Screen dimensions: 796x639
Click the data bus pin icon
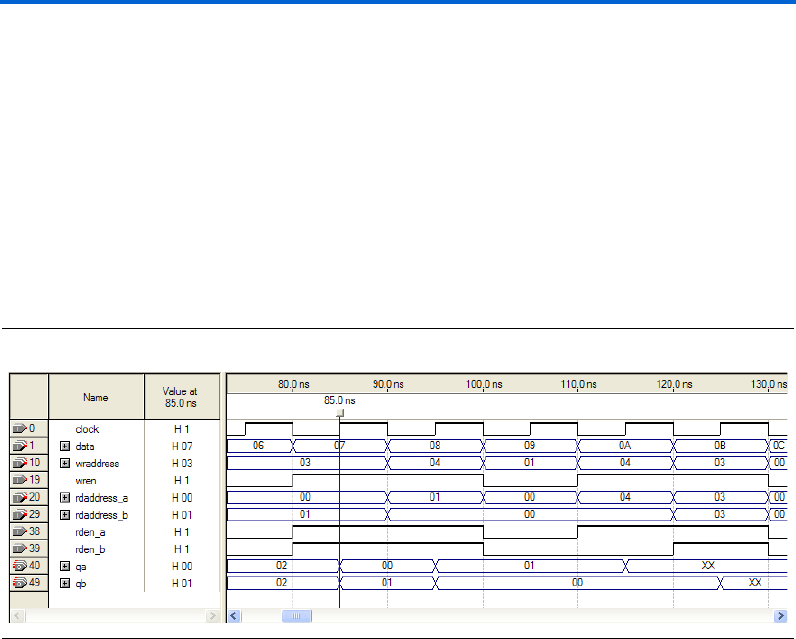point(21,446)
